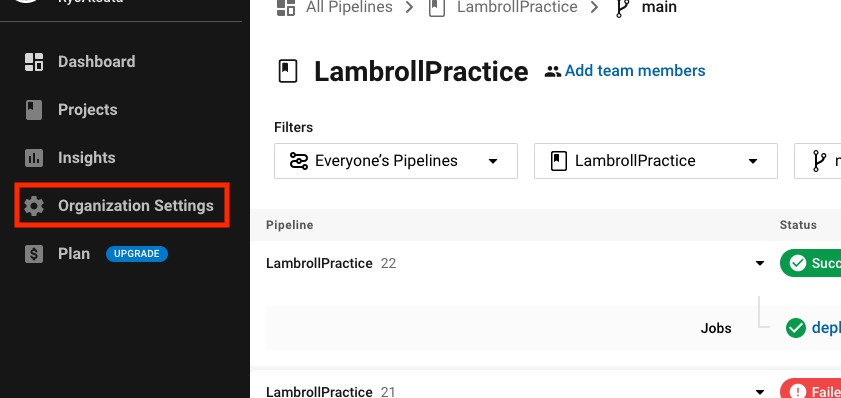Expand pipeline 21 with its arrow
The width and height of the screenshot is (841, 398).
click(x=759, y=392)
